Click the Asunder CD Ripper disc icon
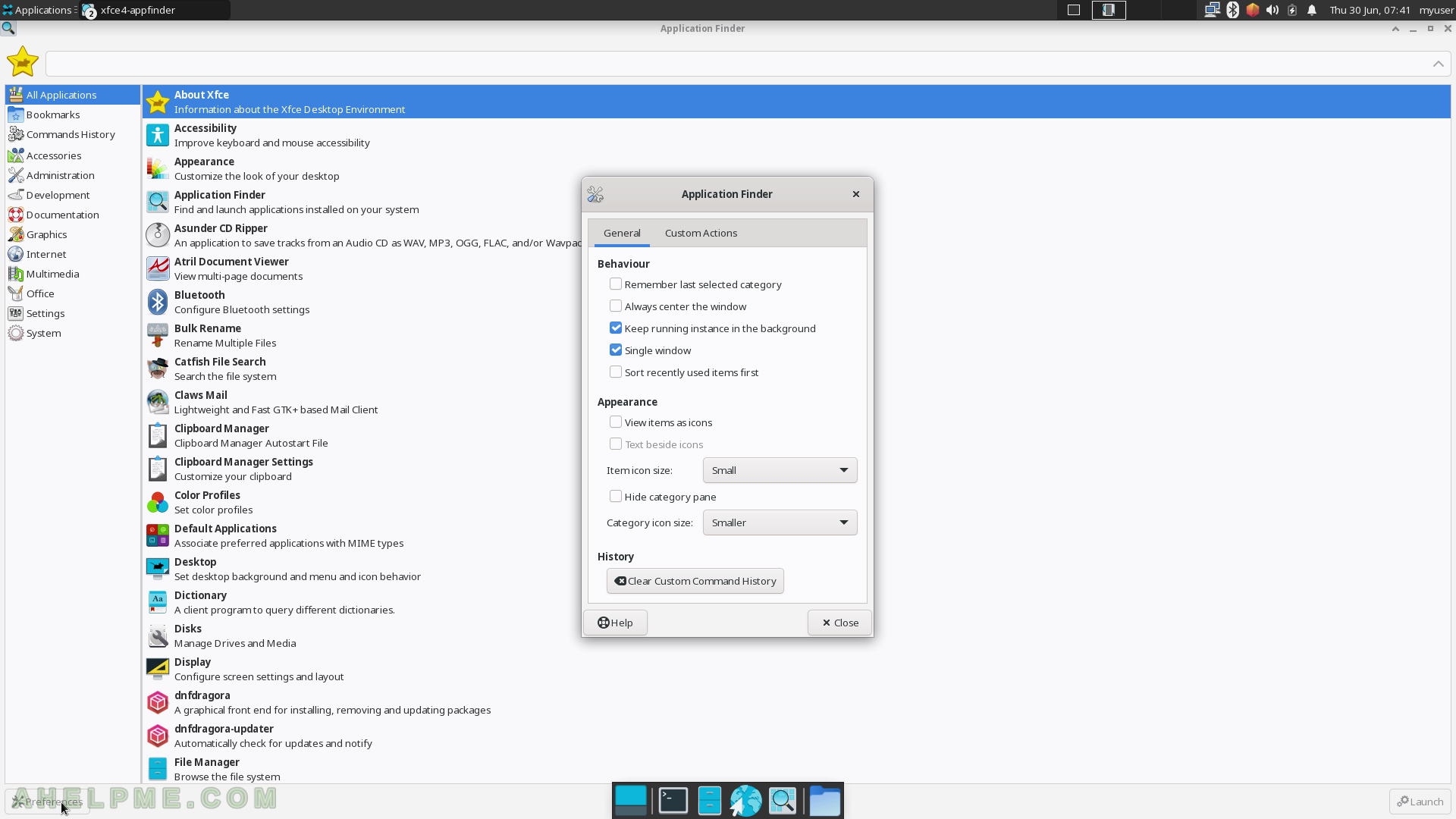 click(x=158, y=235)
